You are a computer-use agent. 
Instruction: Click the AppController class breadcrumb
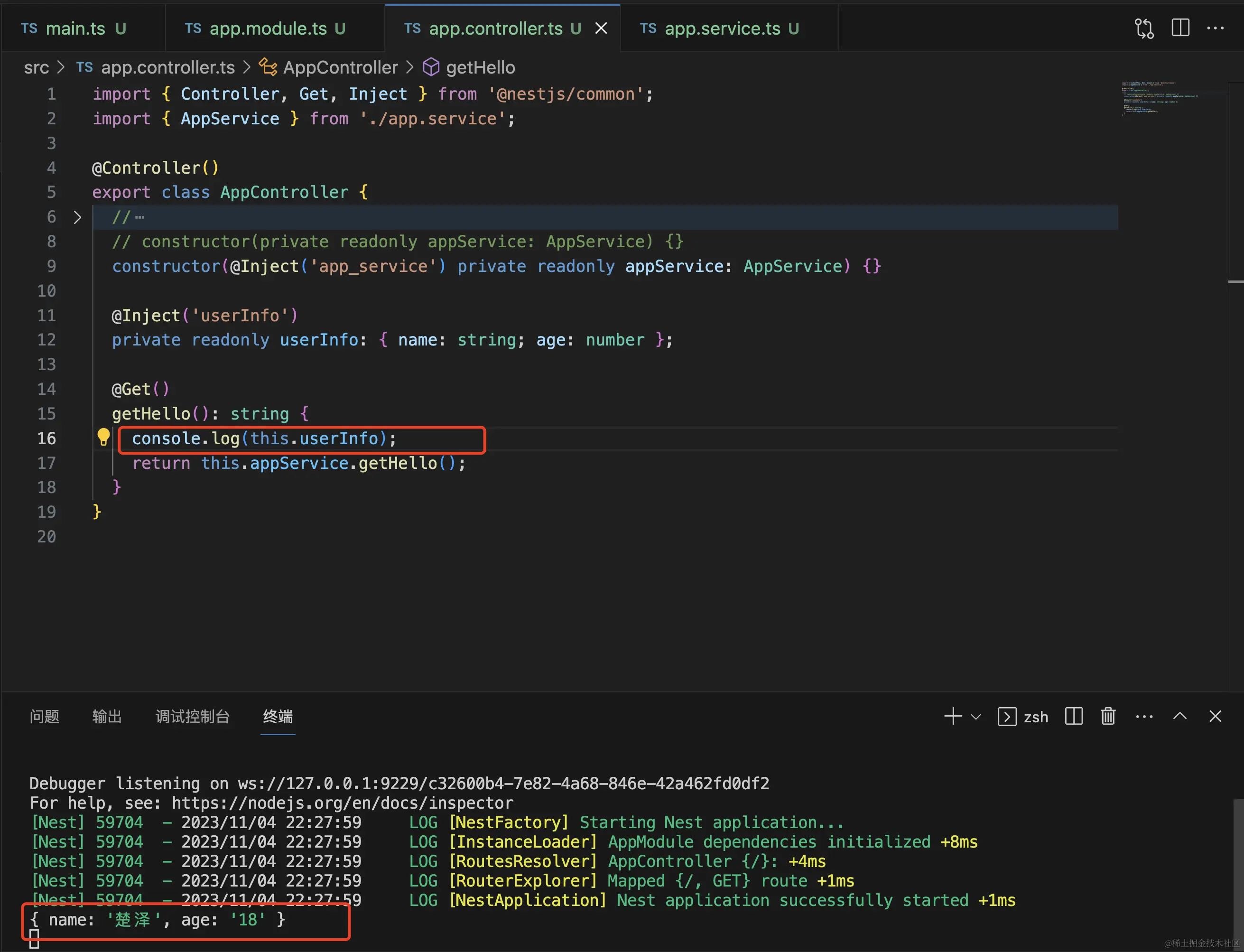[329, 67]
